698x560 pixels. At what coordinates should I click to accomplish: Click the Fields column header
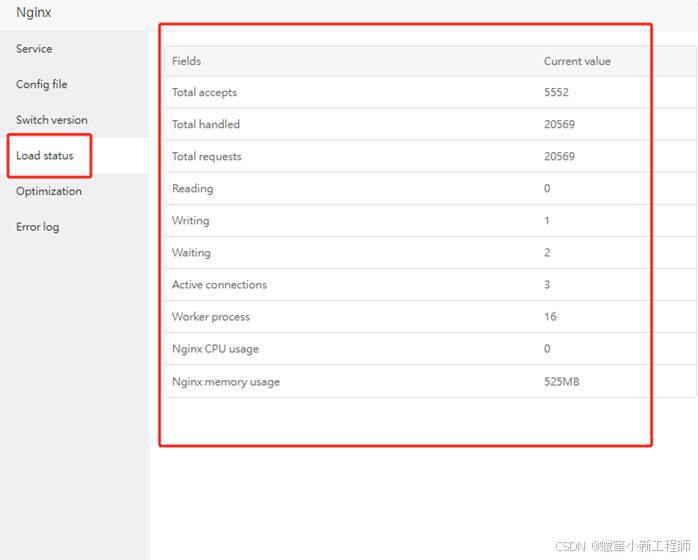point(187,61)
